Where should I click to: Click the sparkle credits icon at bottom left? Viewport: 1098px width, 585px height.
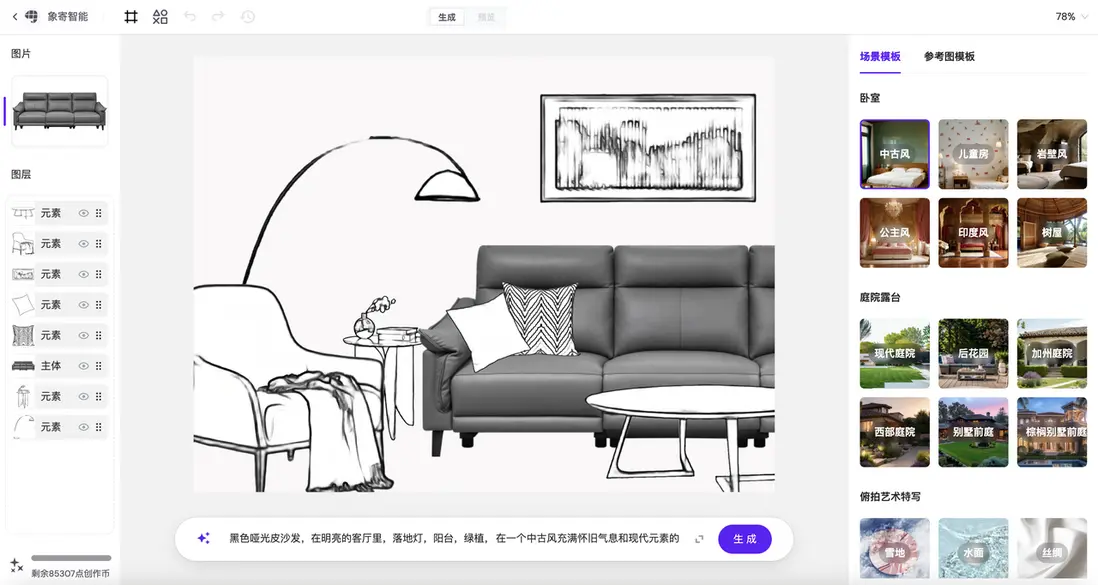[x=16, y=565]
